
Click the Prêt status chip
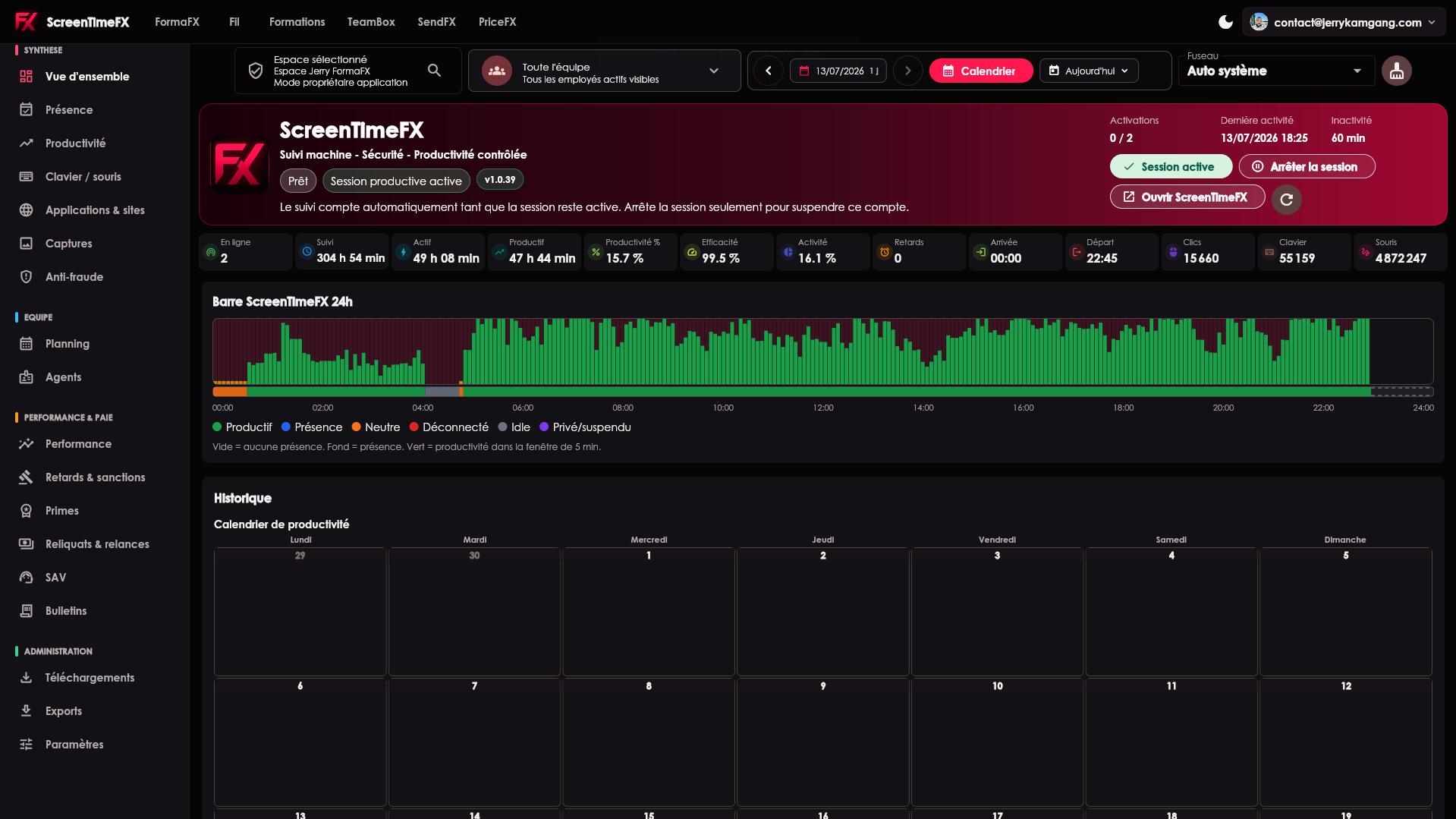[x=298, y=181]
